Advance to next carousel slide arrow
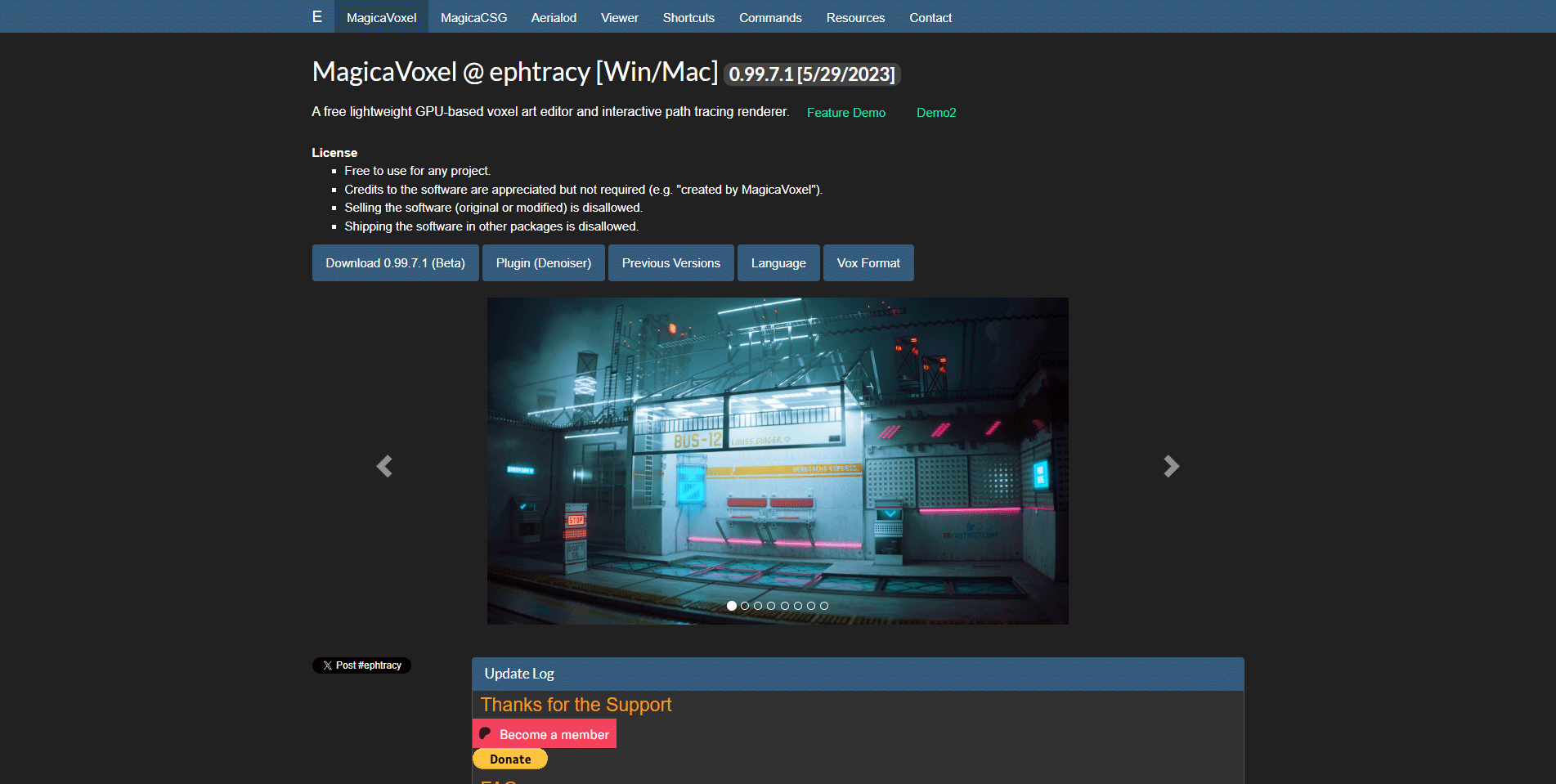The width and height of the screenshot is (1556, 784). (x=1171, y=466)
